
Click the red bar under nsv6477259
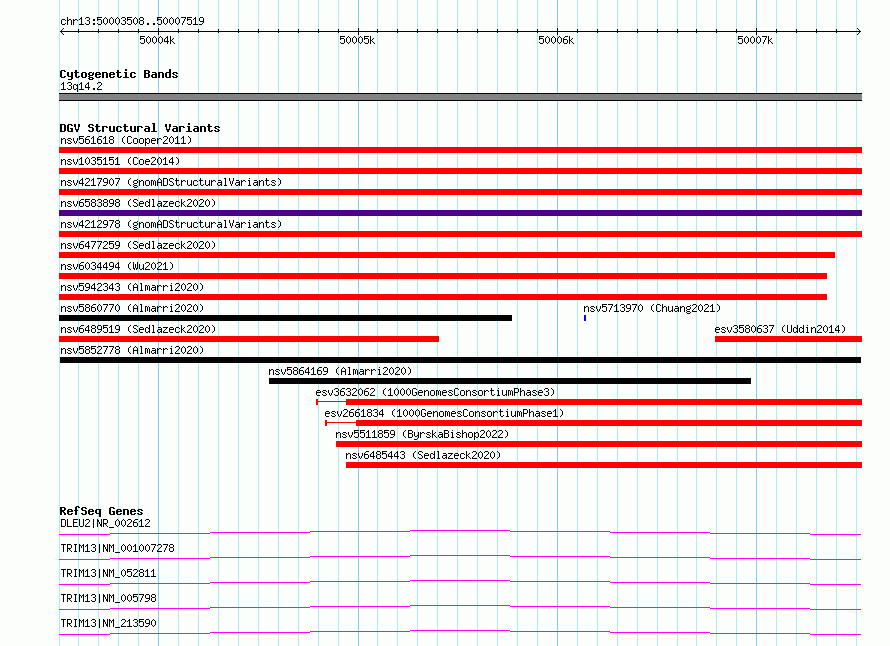pos(447,255)
